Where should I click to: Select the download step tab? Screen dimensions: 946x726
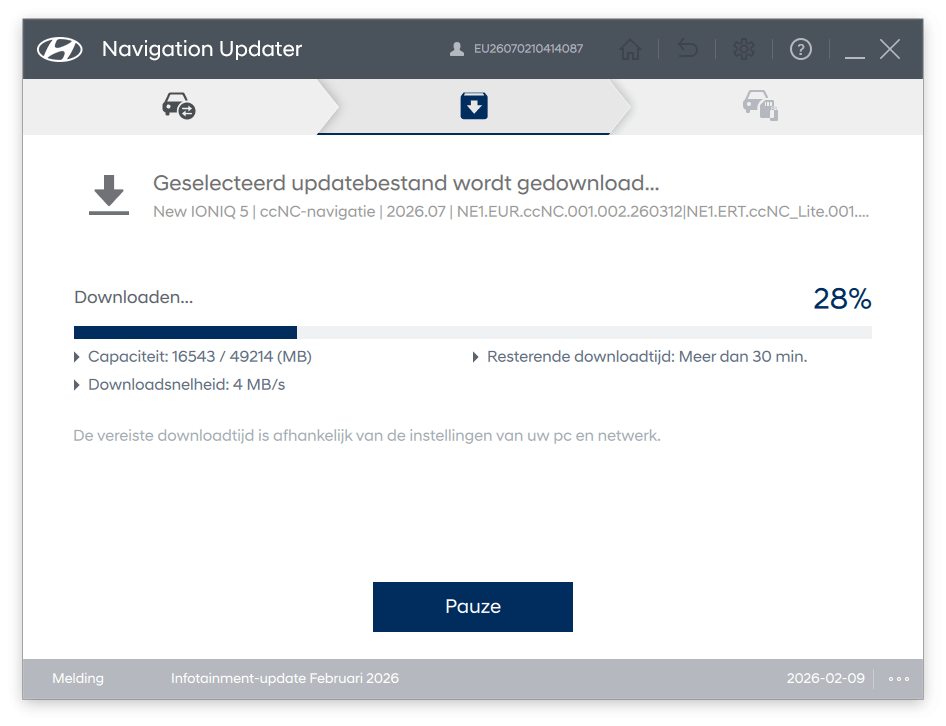coord(474,106)
